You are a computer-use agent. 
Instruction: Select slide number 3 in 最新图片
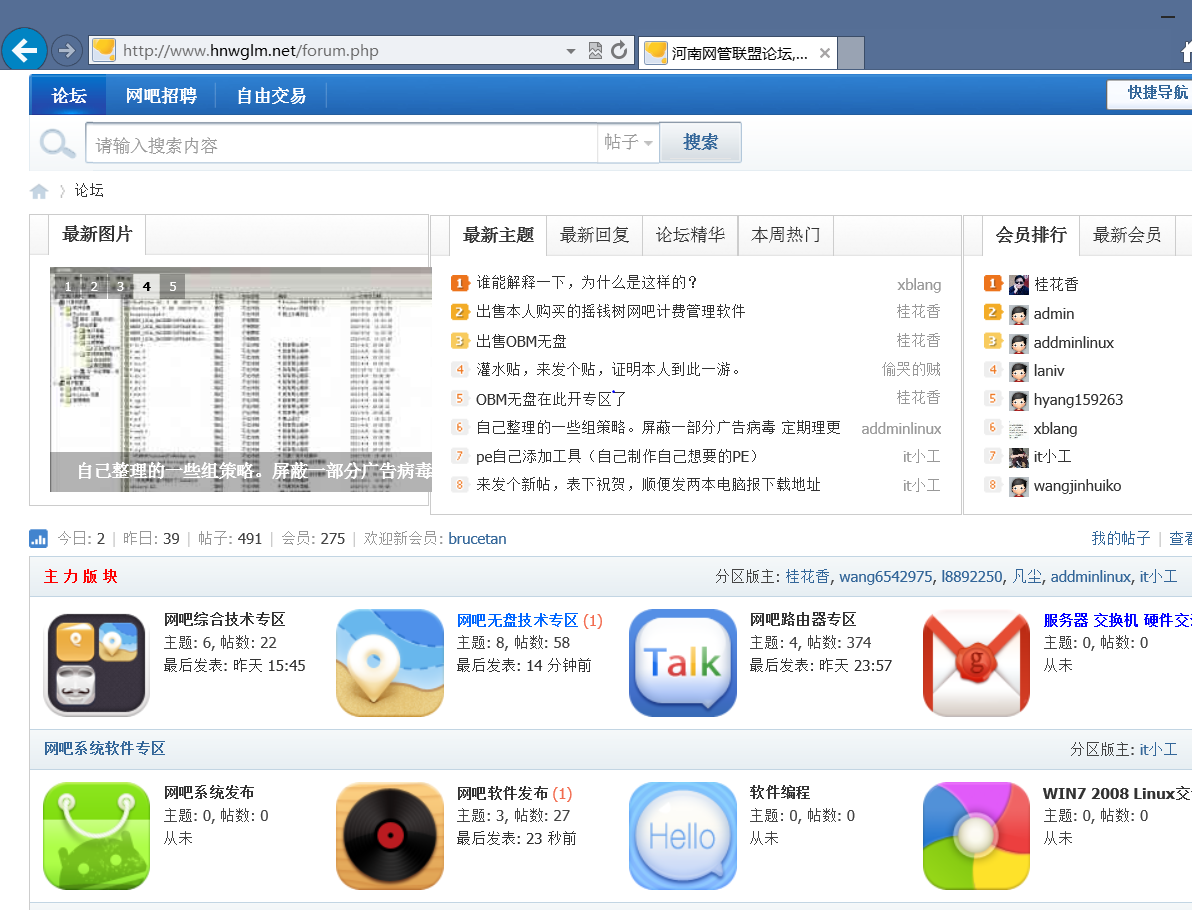120,286
